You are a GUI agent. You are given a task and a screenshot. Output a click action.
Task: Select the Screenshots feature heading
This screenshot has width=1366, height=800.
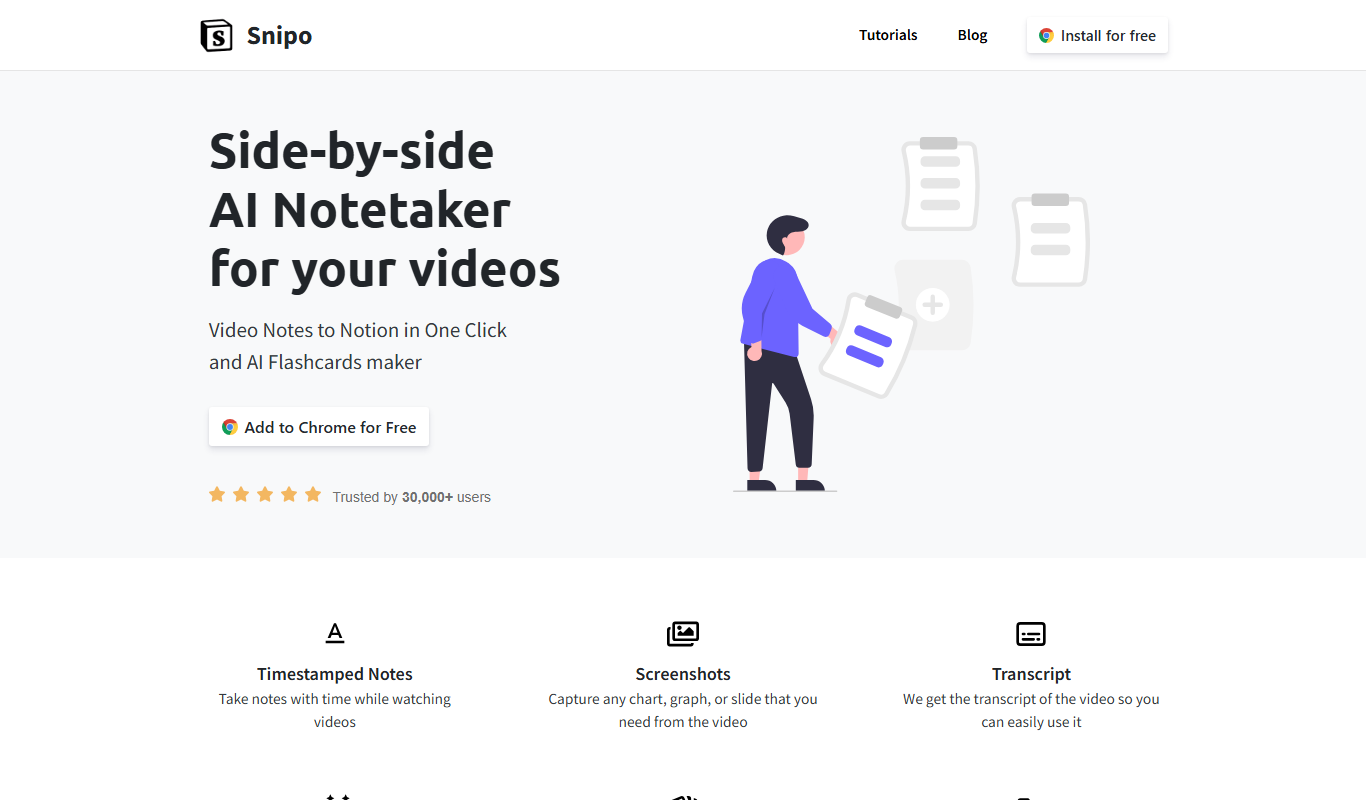point(683,674)
